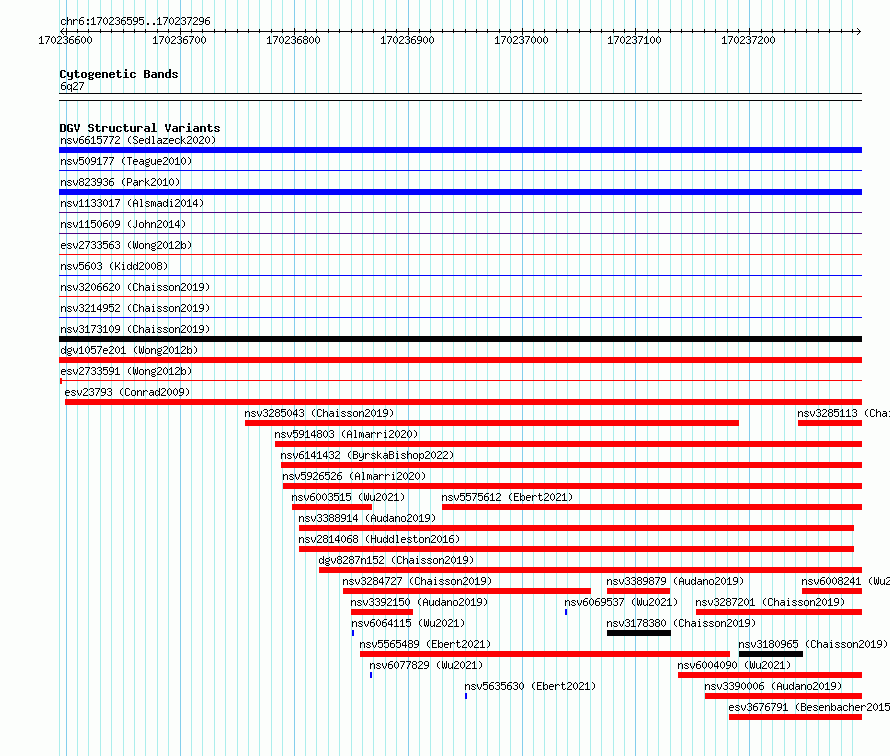Click the 170237100 ruler position label
This screenshot has width=890, height=756.
pos(634,41)
